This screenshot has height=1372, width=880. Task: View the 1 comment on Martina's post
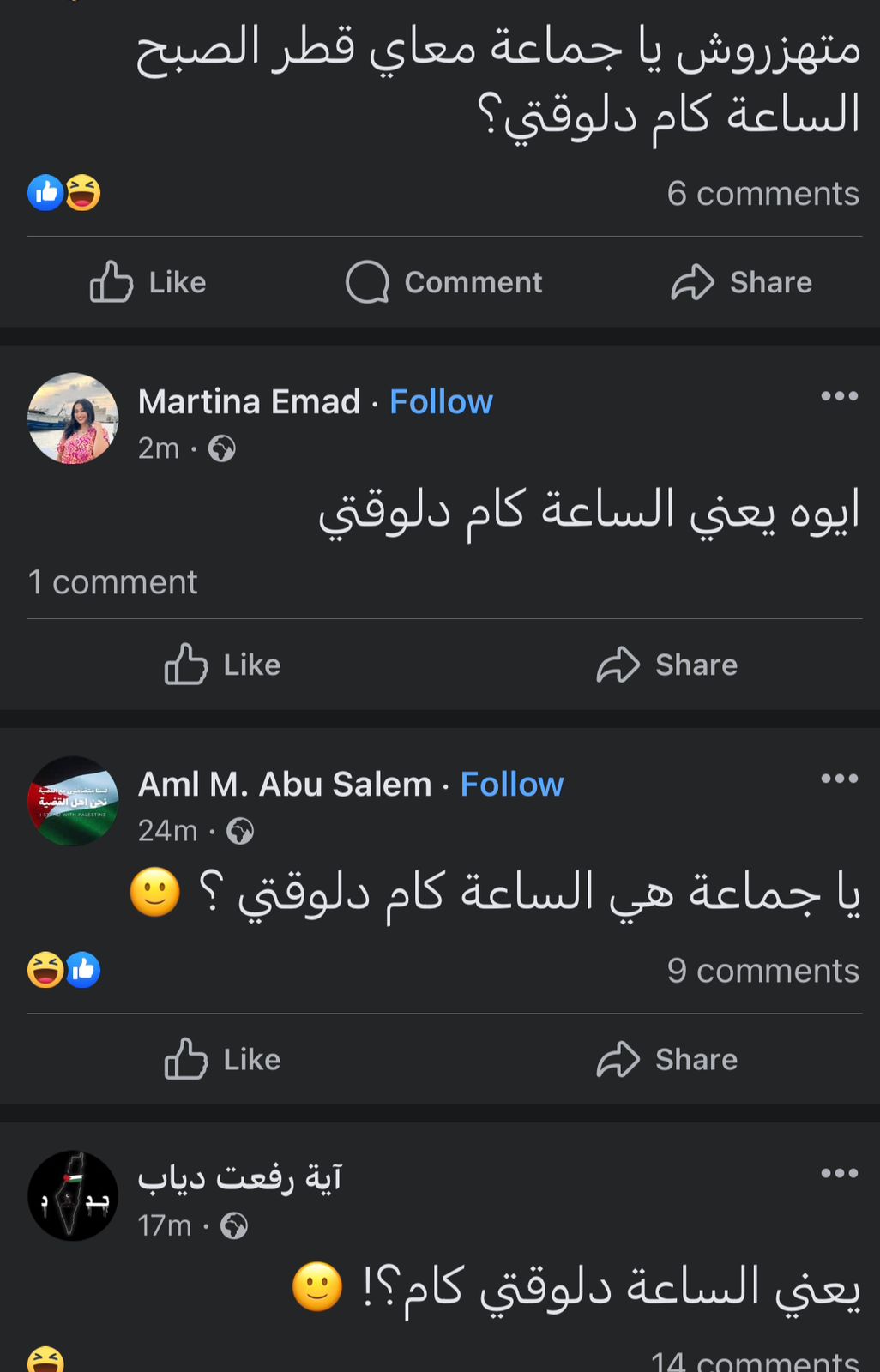tap(112, 582)
